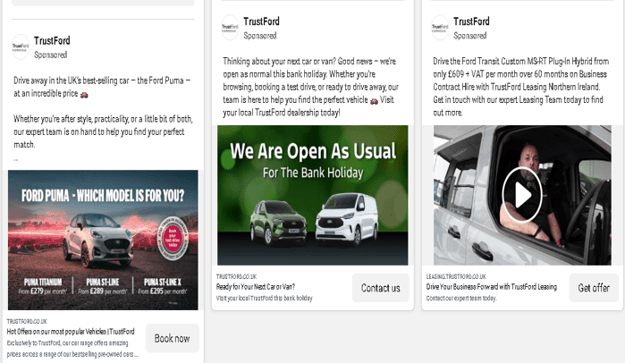The image size is (625, 363).
Task: Click the Get offer button
Action: (x=594, y=288)
